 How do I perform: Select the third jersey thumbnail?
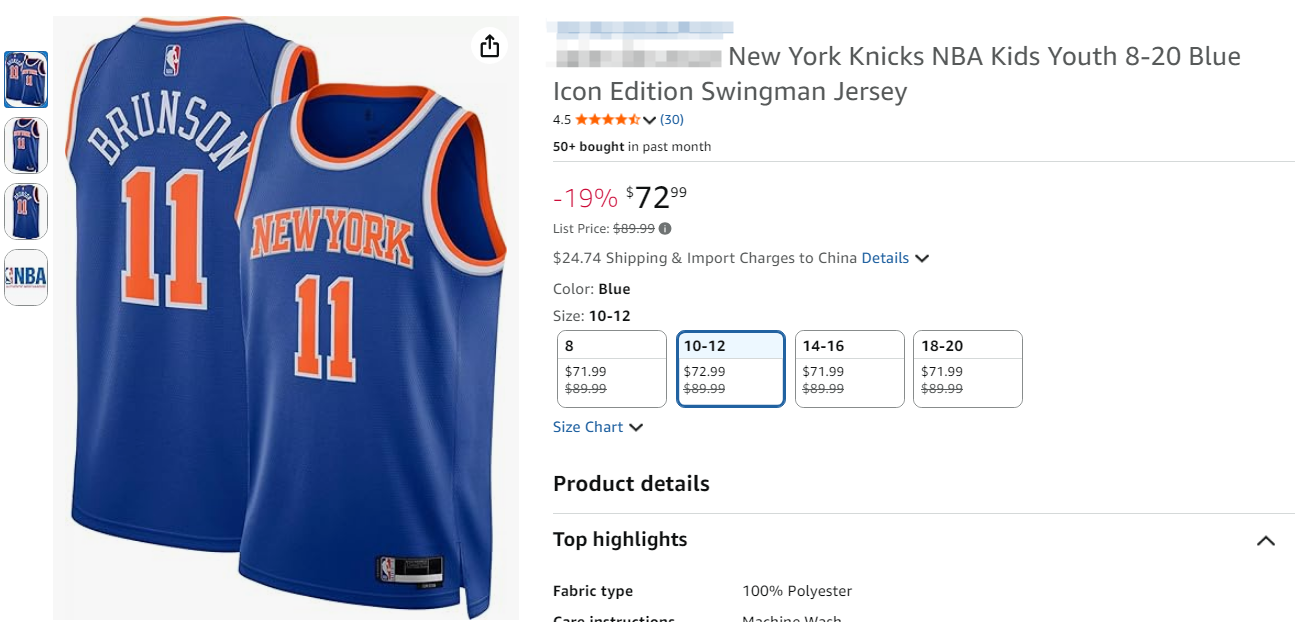26,211
